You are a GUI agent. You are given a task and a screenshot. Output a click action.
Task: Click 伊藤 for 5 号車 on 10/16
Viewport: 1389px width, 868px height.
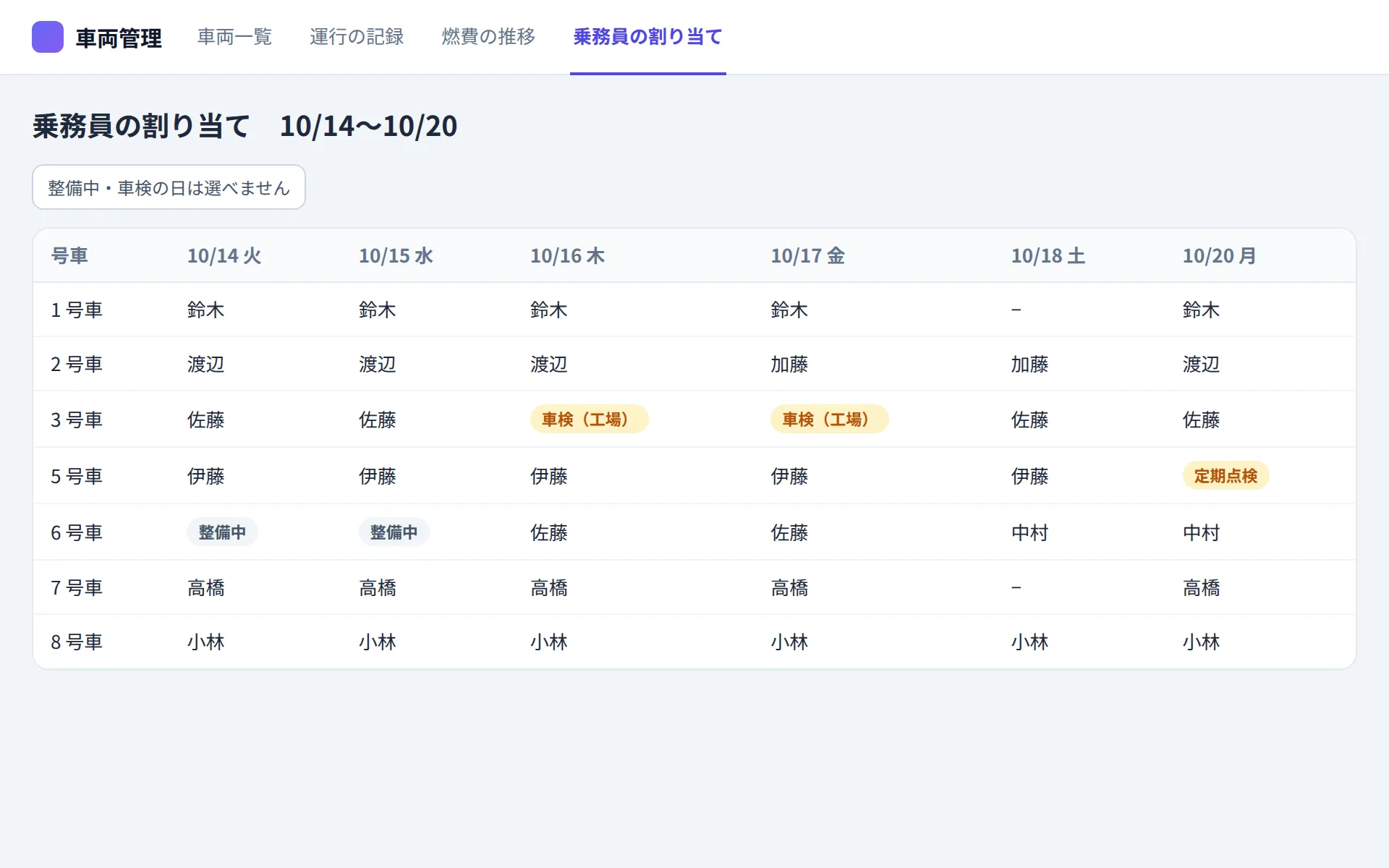549,477
